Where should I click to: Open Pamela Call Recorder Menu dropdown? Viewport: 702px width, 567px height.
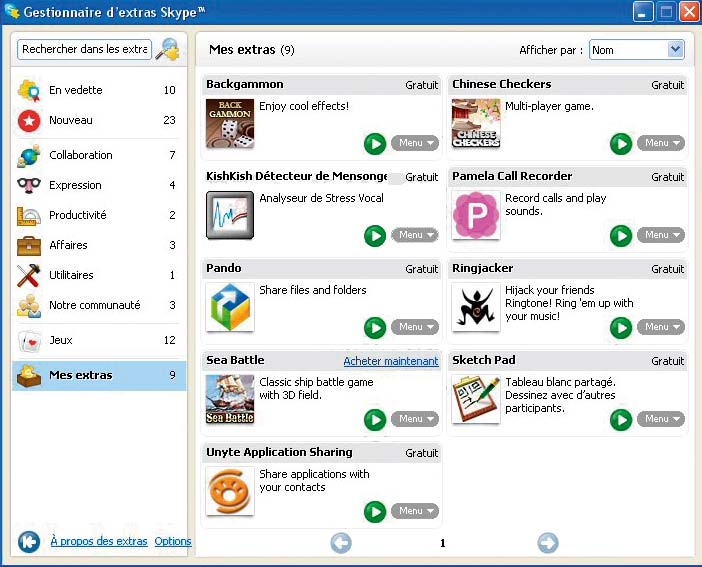[661, 235]
